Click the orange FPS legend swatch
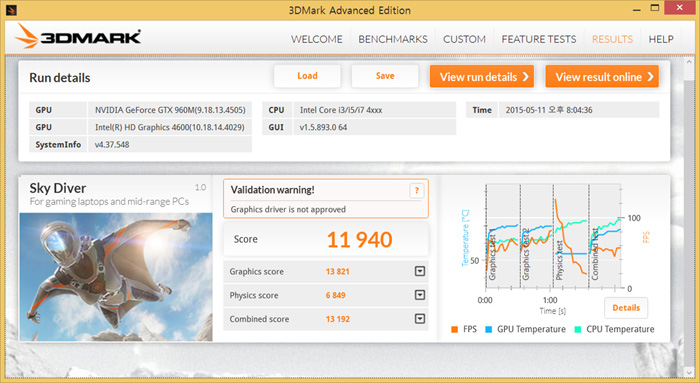 454,329
